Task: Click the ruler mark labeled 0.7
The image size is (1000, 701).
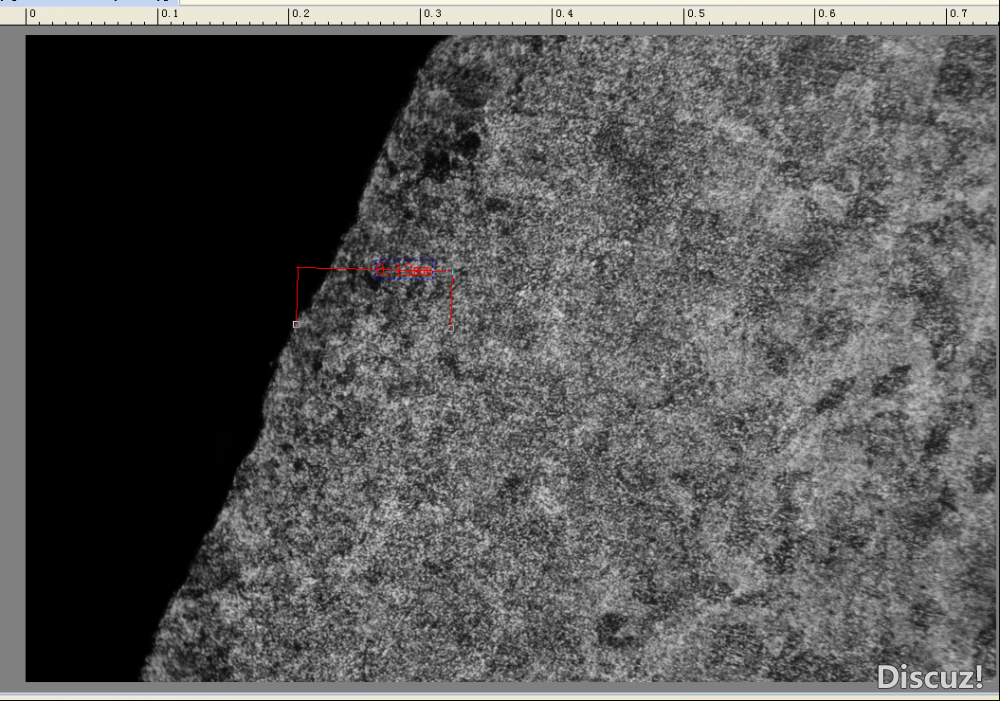Action: coord(959,13)
